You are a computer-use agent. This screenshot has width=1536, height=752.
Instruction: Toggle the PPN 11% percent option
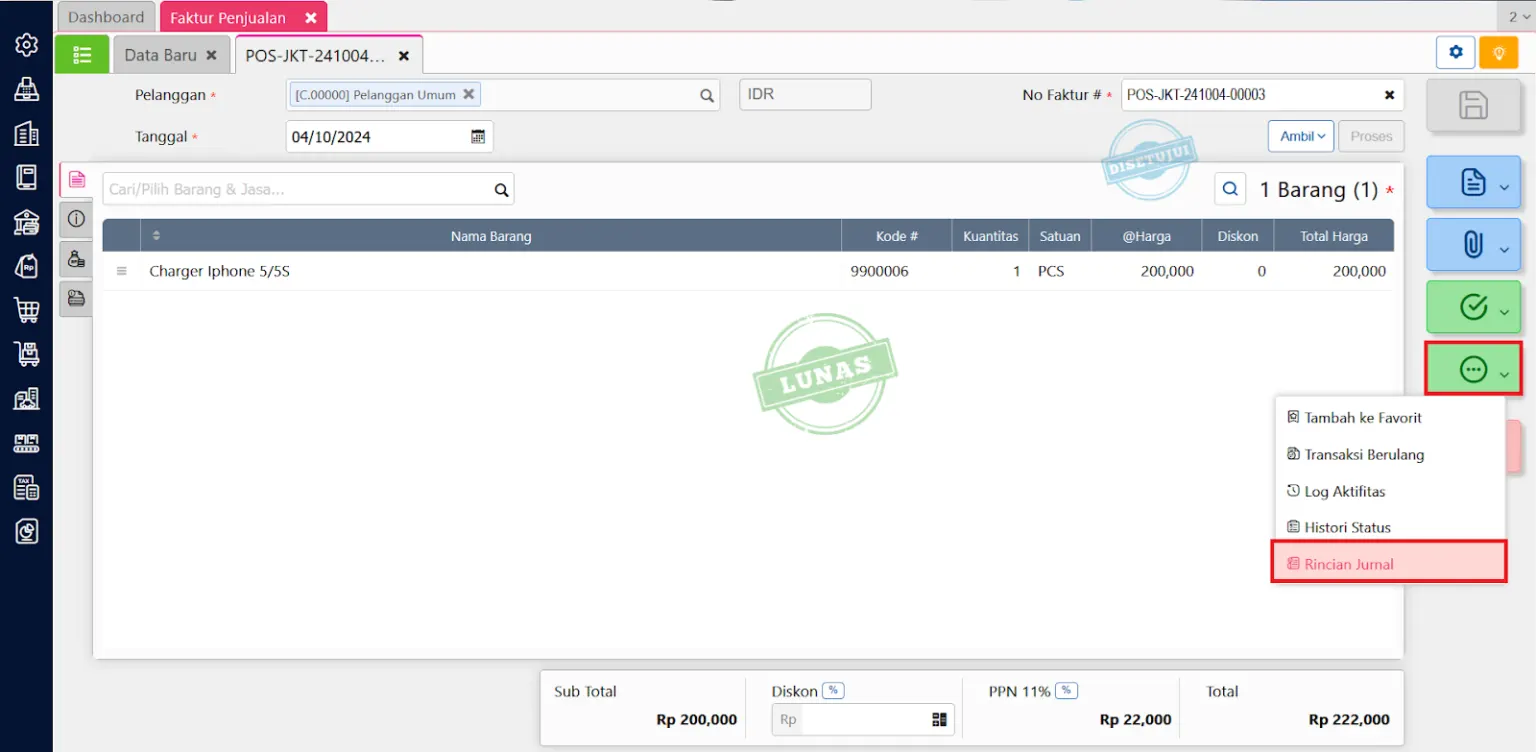click(x=1066, y=691)
